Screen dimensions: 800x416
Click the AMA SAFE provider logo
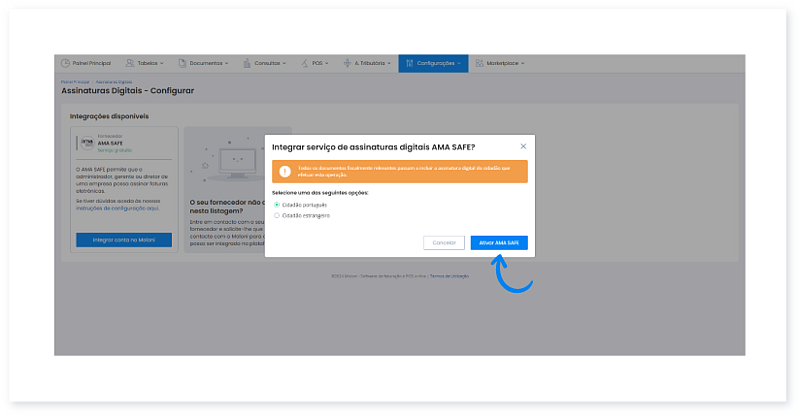(x=85, y=142)
